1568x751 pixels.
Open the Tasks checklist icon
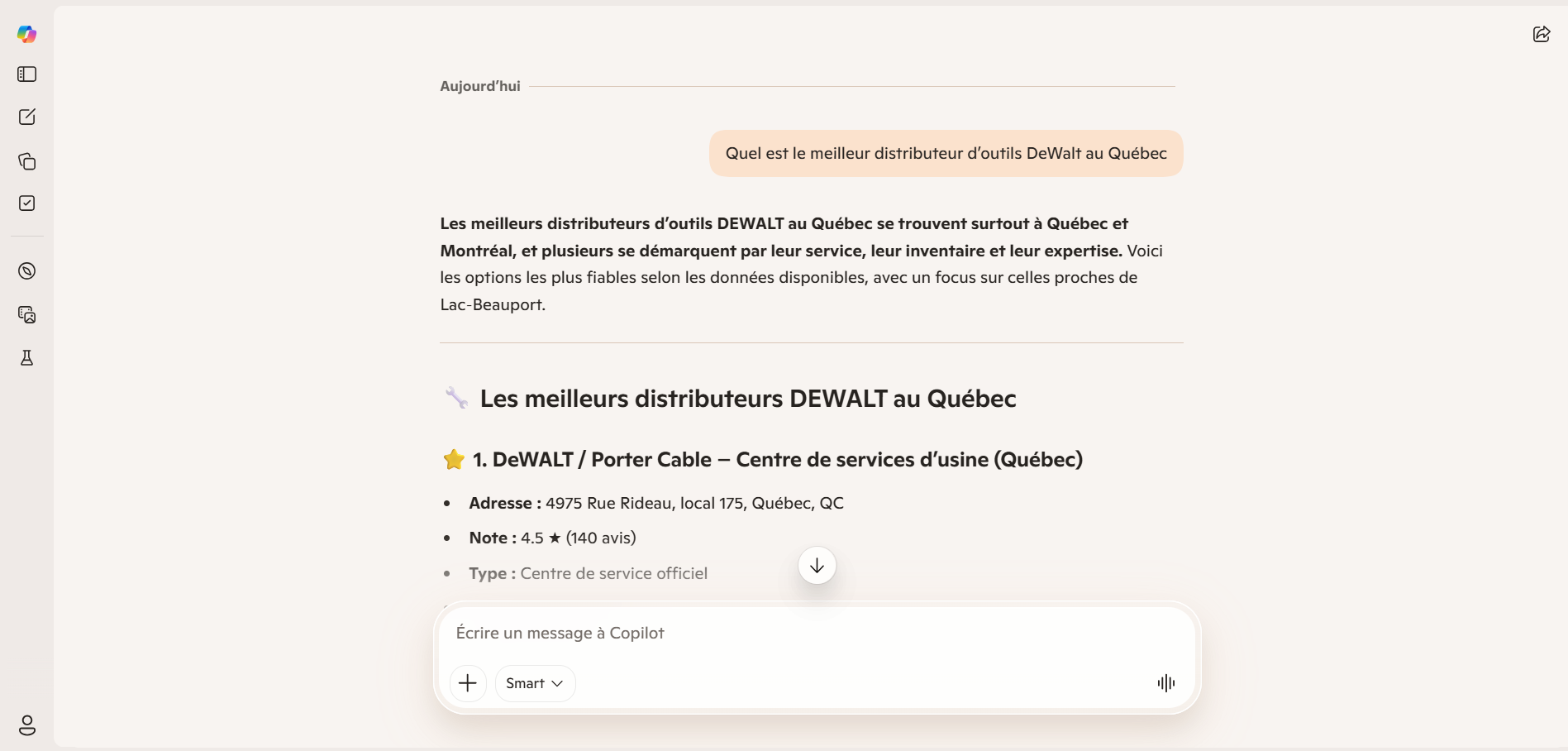(26, 203)
